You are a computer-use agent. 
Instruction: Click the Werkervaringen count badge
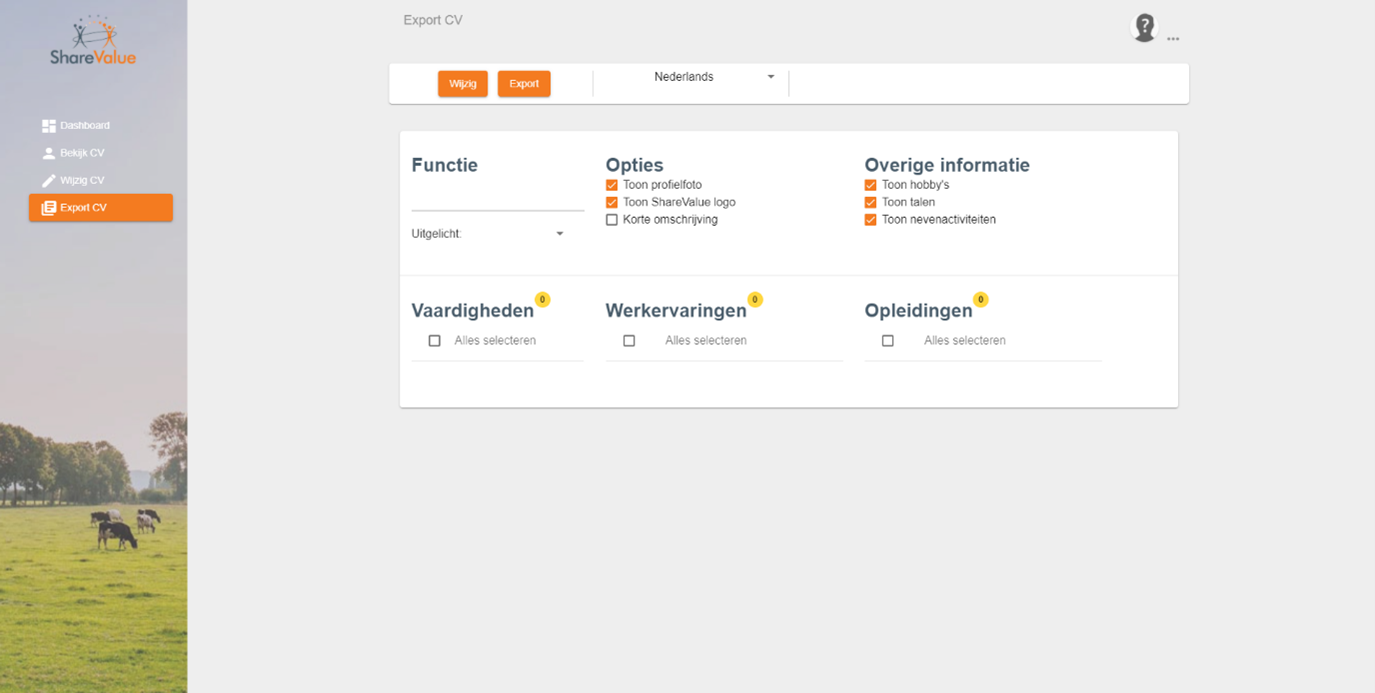point(755,299)
